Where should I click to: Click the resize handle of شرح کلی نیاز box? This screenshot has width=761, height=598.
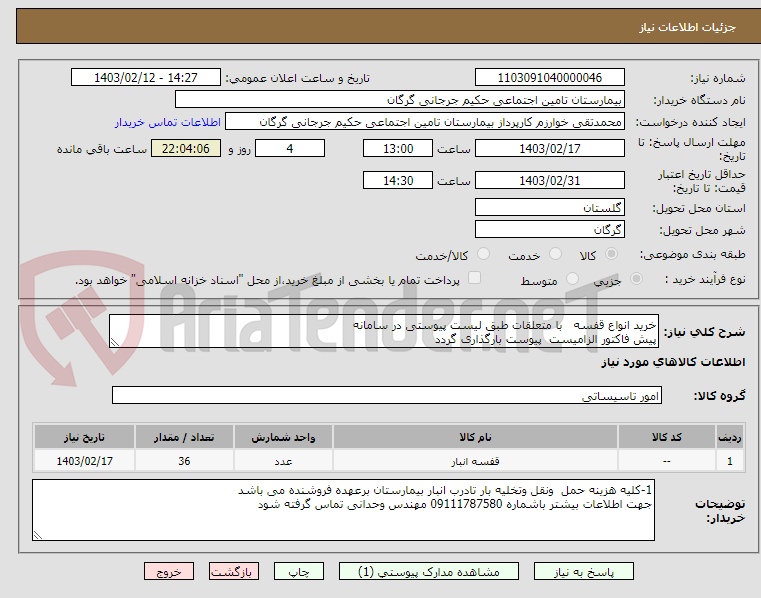(x=115, y=343)
